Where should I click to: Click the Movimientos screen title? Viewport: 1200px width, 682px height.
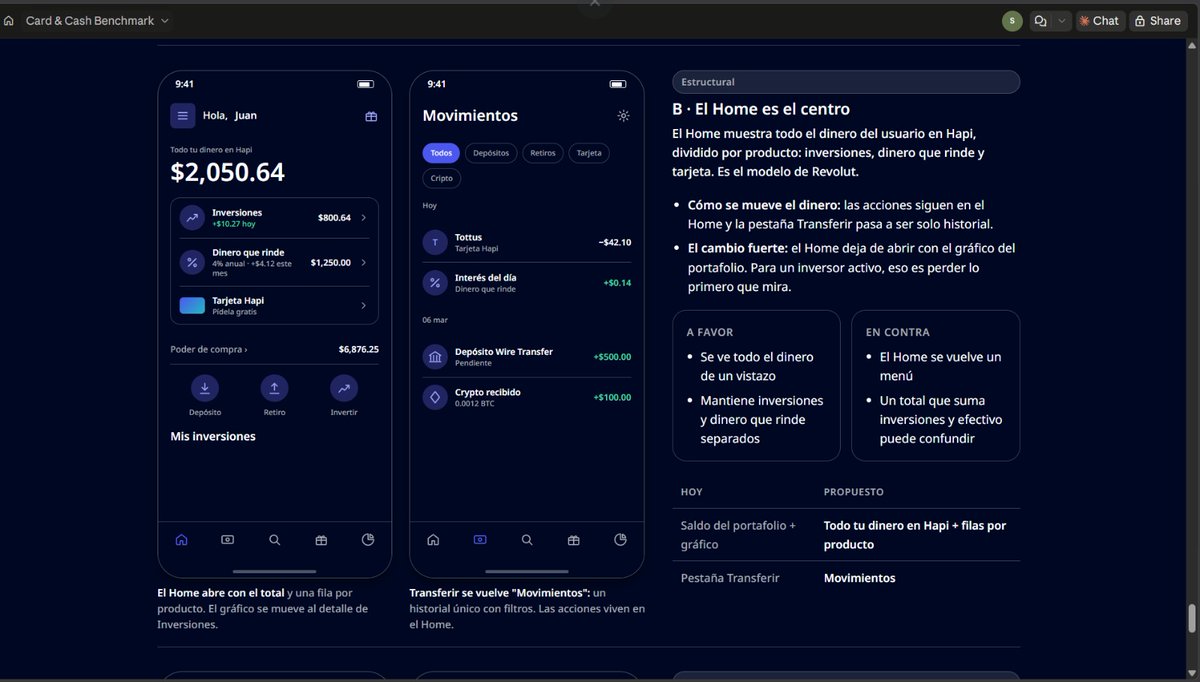tap(470, 116)
